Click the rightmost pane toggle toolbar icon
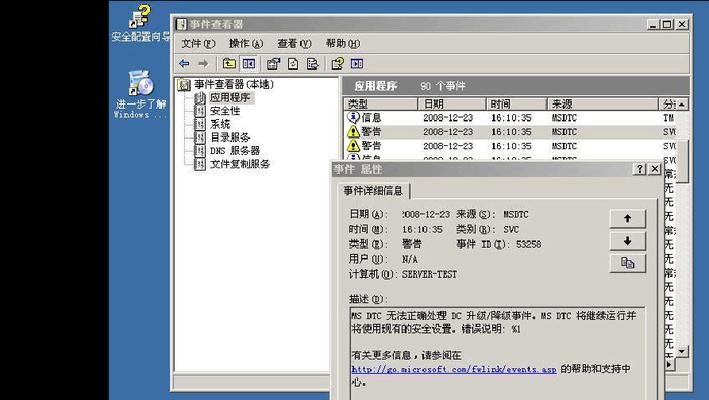Image resolution: width=709 pixels, height=400 pixels. click(357, 64)
